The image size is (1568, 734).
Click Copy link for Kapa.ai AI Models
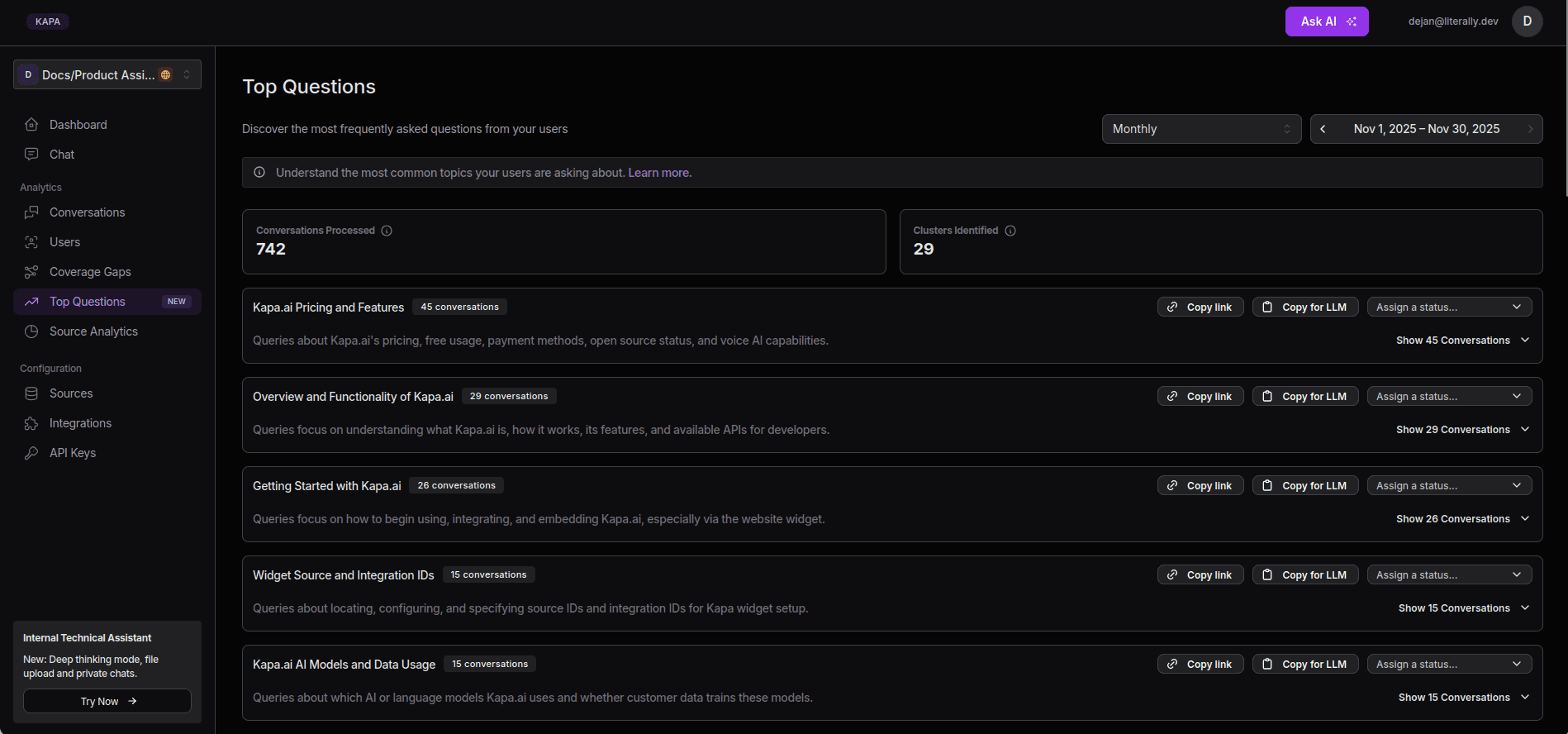(x=1200, y=664)
